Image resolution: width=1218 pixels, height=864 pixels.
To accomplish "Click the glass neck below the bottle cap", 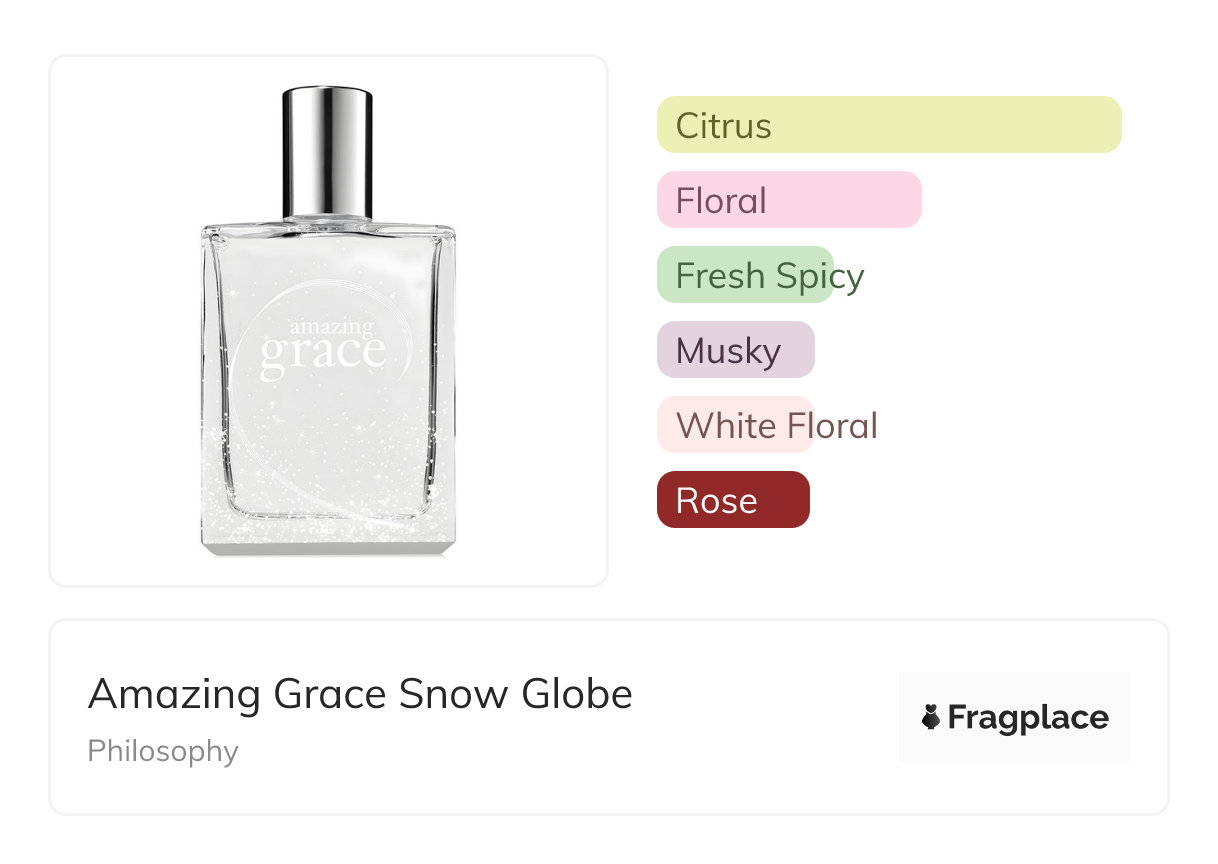I will 327,220.
